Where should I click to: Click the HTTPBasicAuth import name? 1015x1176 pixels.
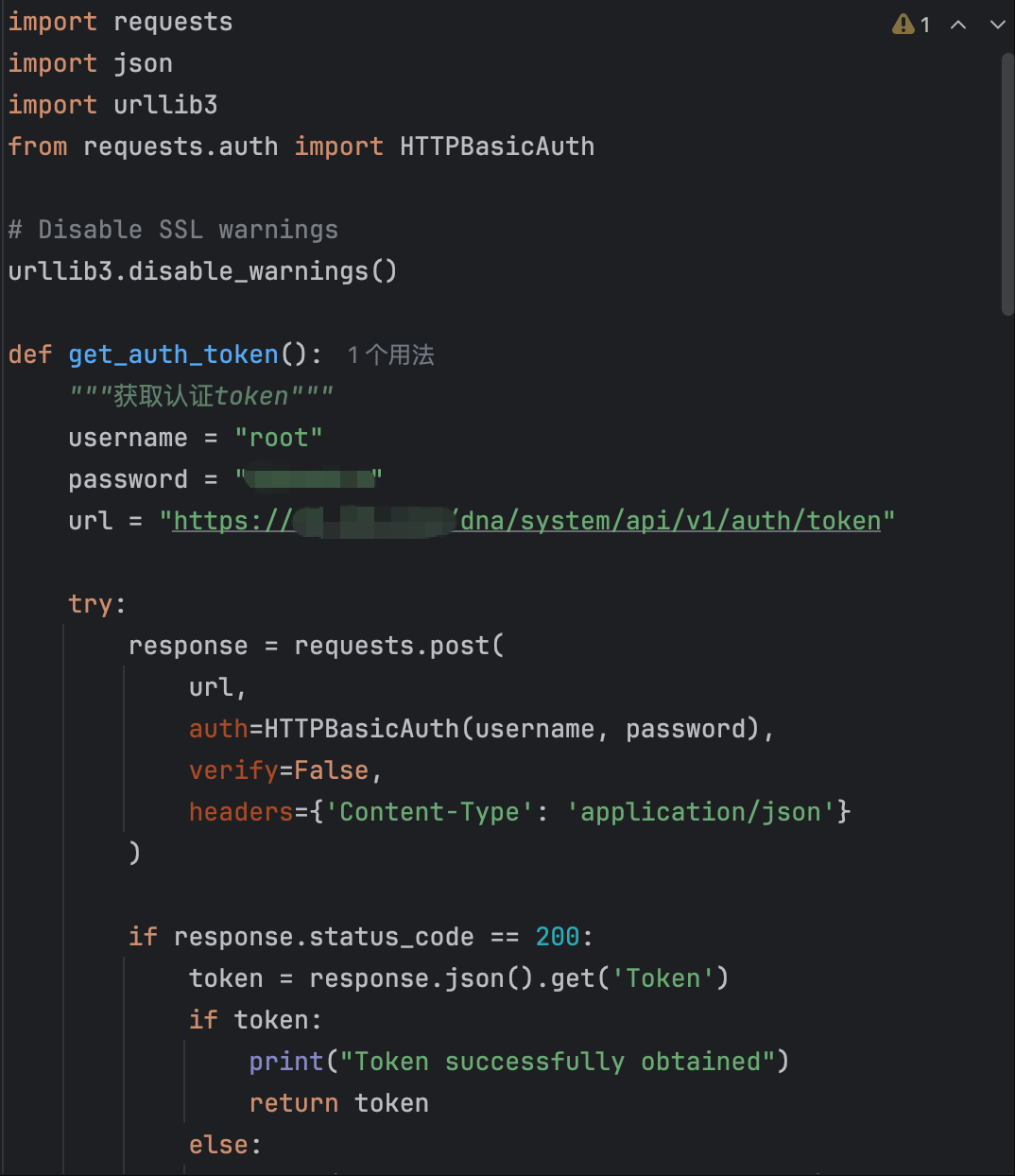[497, 147]
